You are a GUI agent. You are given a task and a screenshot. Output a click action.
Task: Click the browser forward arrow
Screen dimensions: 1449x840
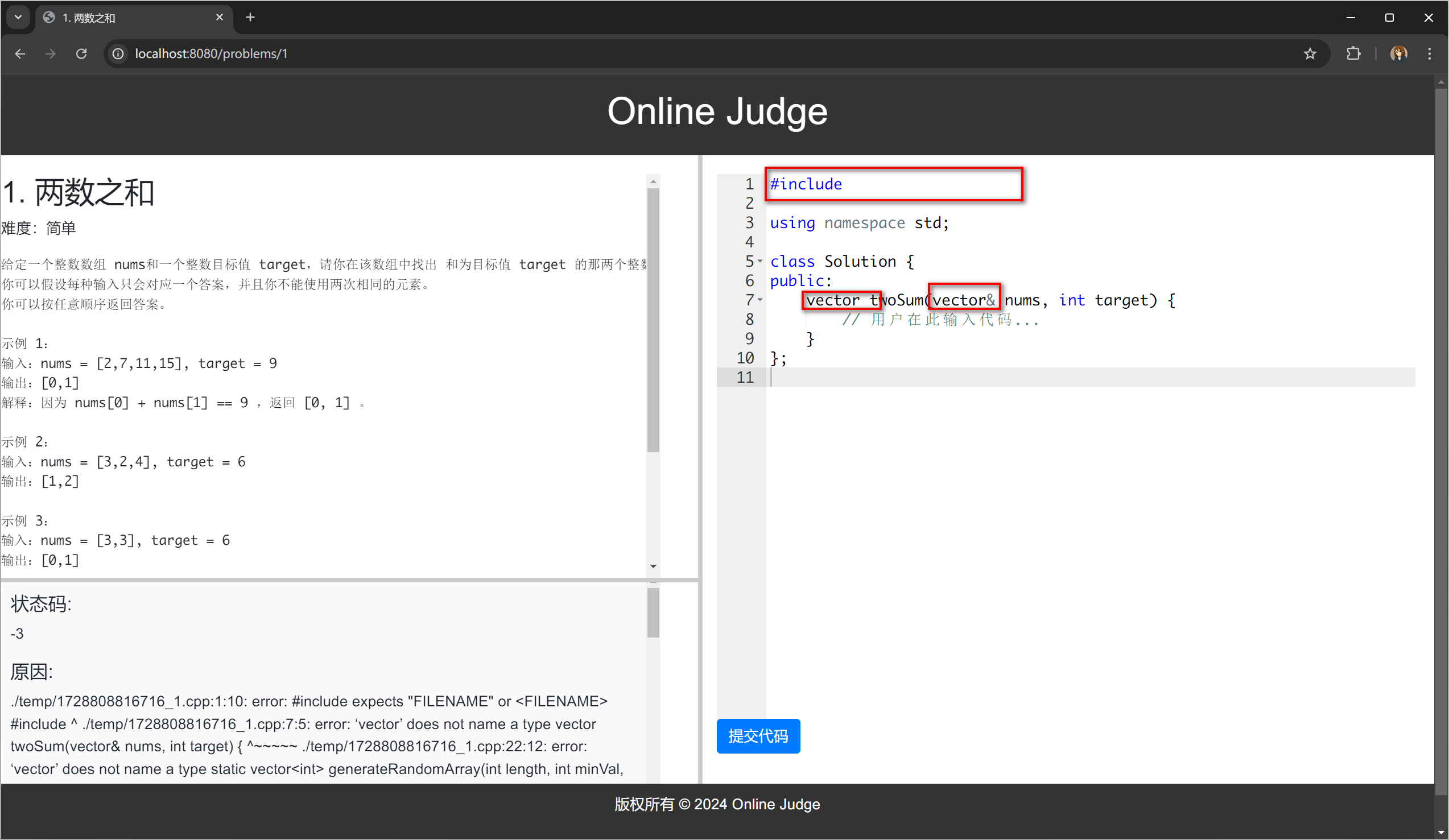click(51, 53)
